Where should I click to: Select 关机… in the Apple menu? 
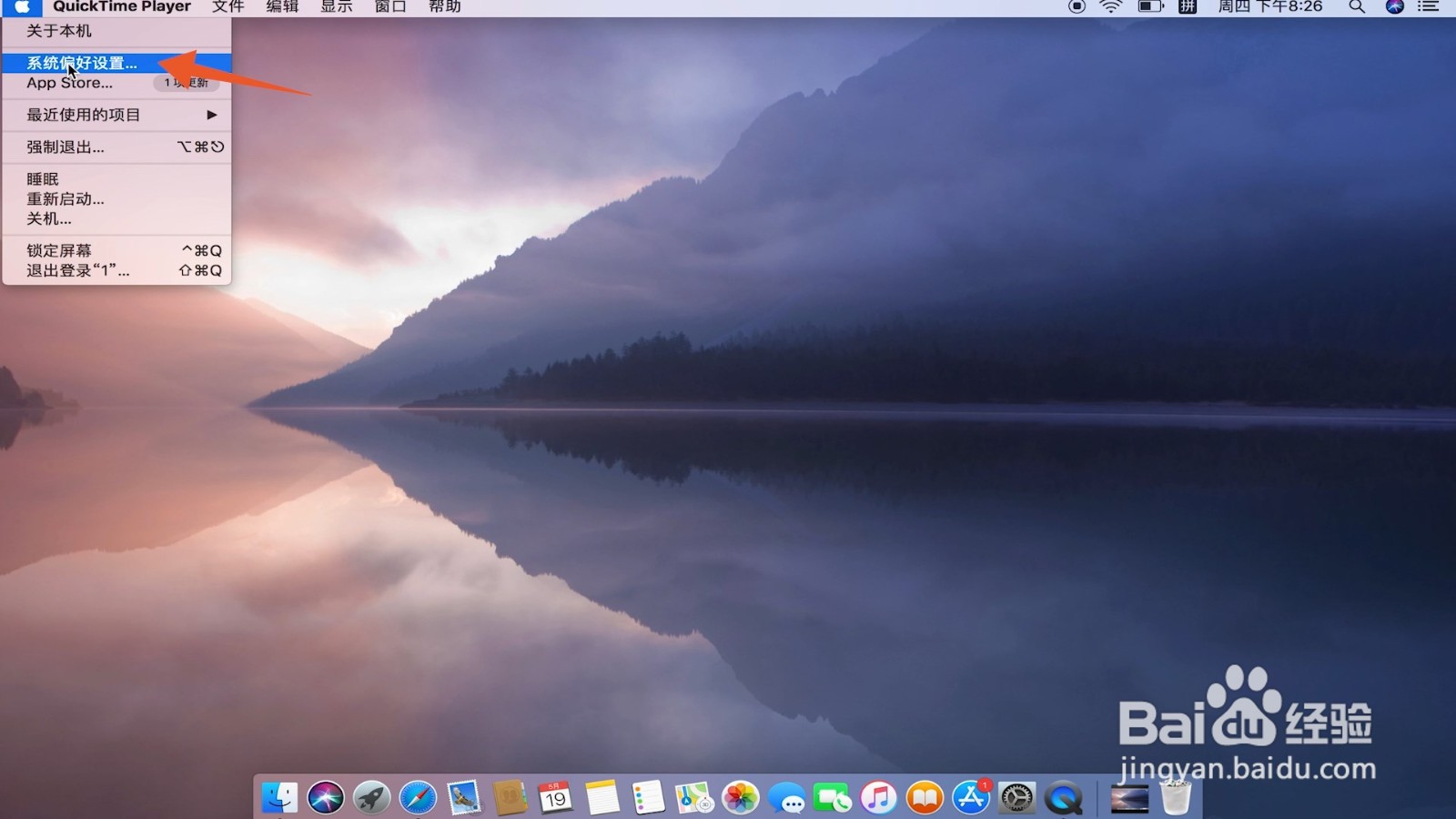tap(116, 218)
